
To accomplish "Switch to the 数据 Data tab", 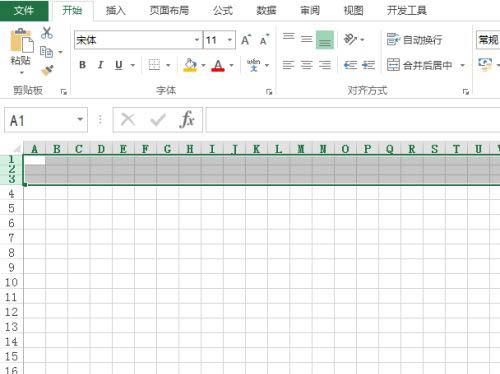I will click(x=266, y=11).
